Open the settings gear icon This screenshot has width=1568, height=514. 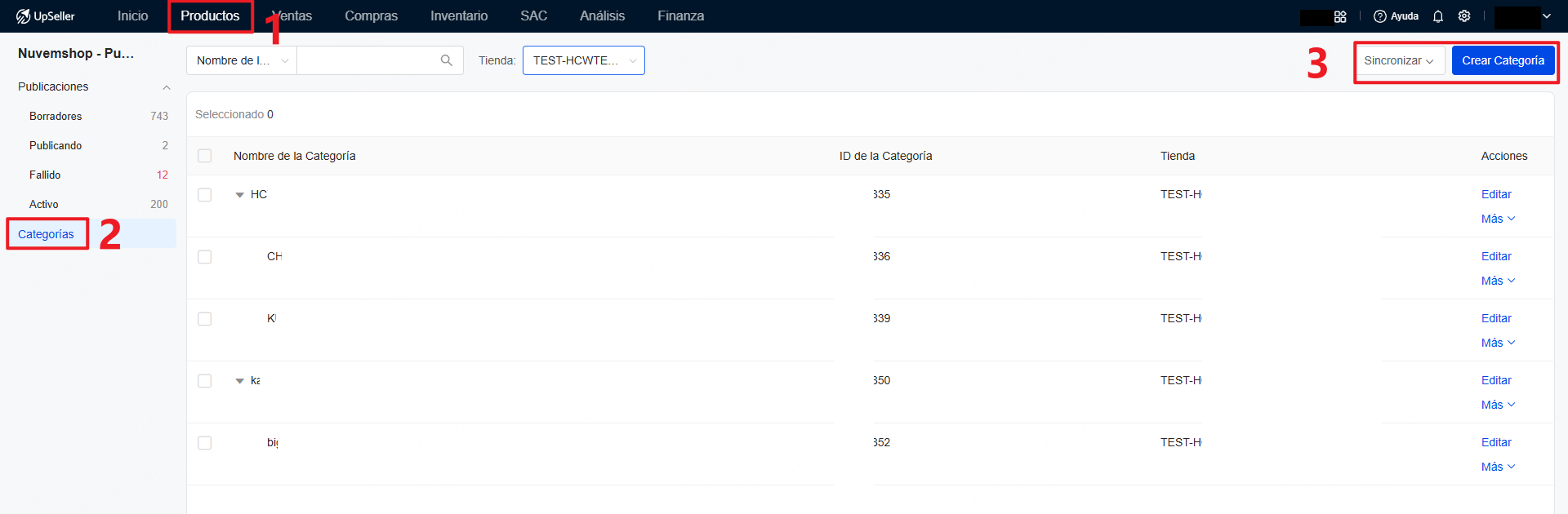coord(1464,16)
